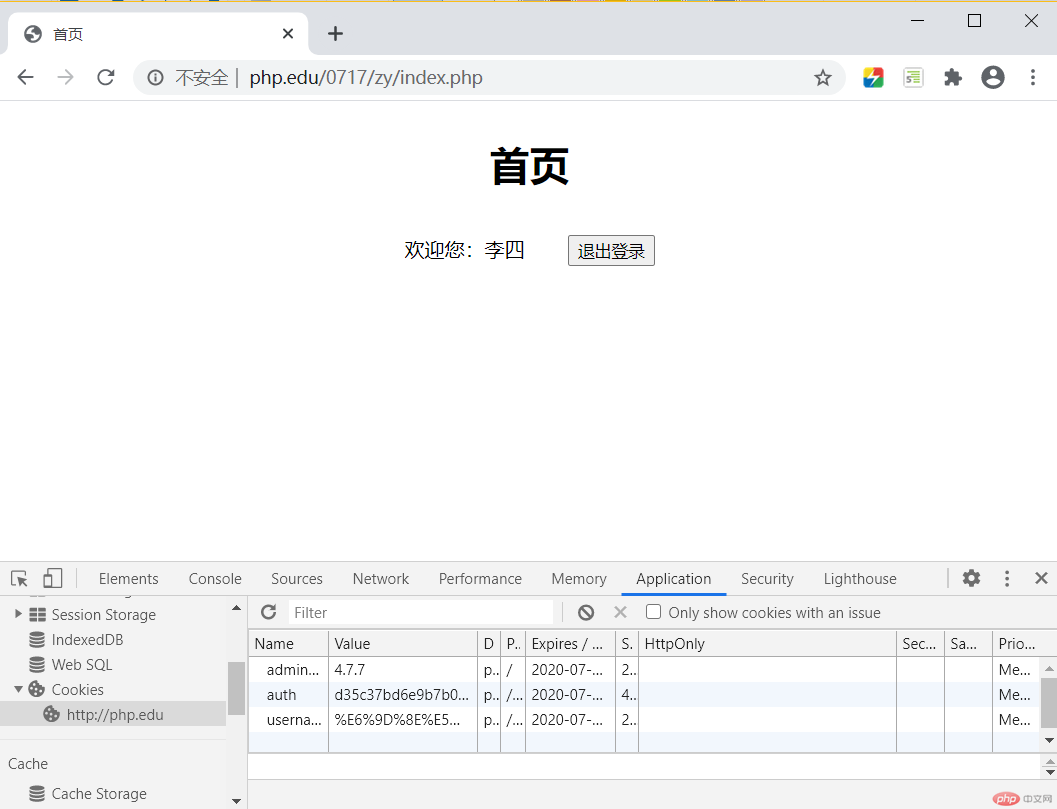The image size is (1057, 809).
Task: Activate the inspect element picker
Action: [19, 578]
